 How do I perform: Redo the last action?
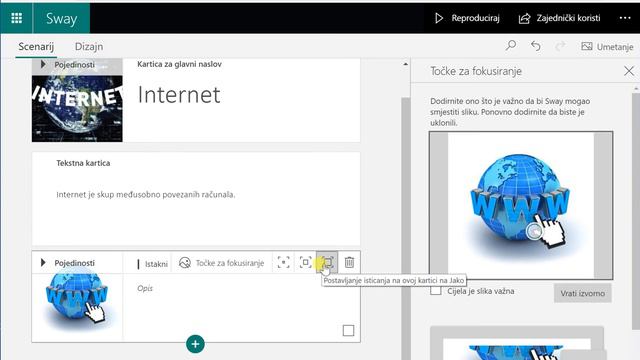coord(560,46)
